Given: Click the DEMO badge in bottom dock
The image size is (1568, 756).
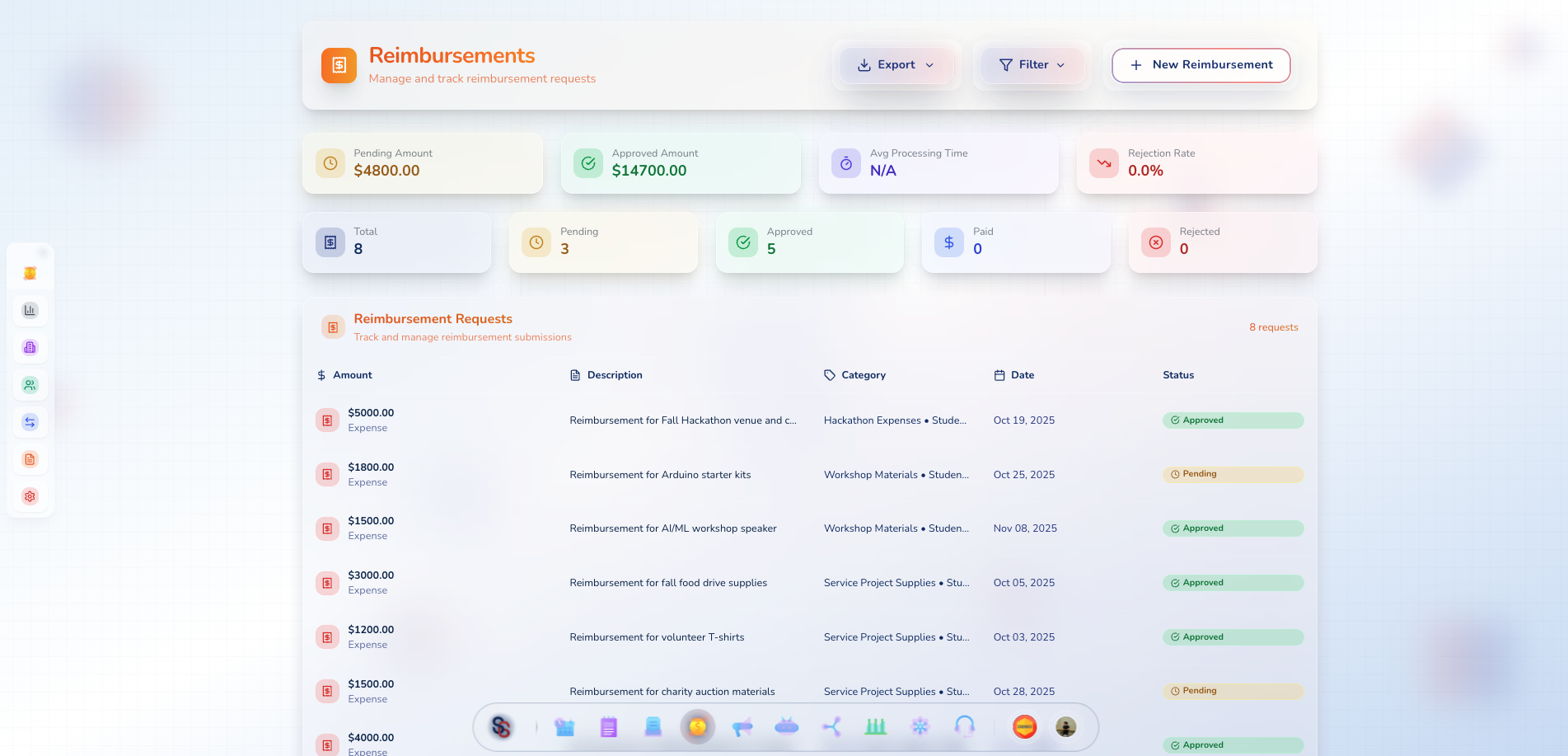Looking at the screenshot, I should (1023, 726).
